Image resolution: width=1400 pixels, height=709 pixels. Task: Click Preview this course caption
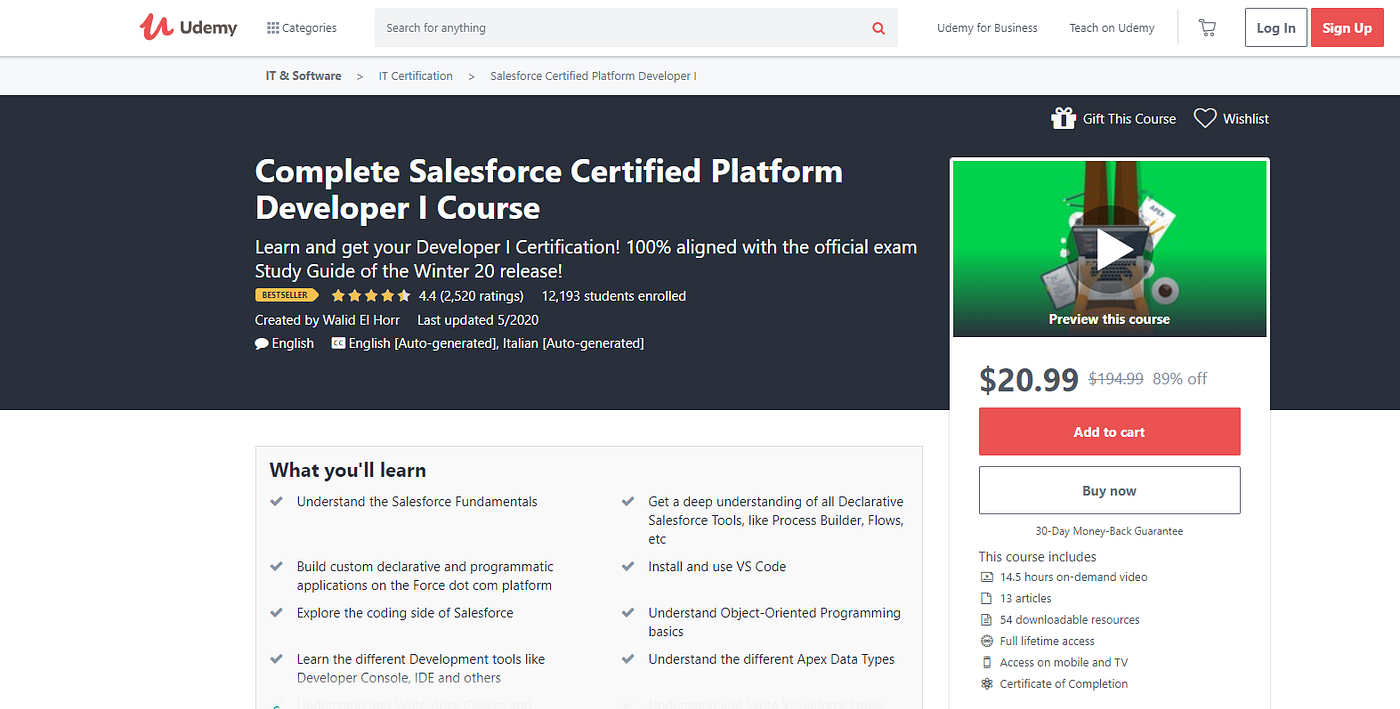click(x=1109, y=319)
